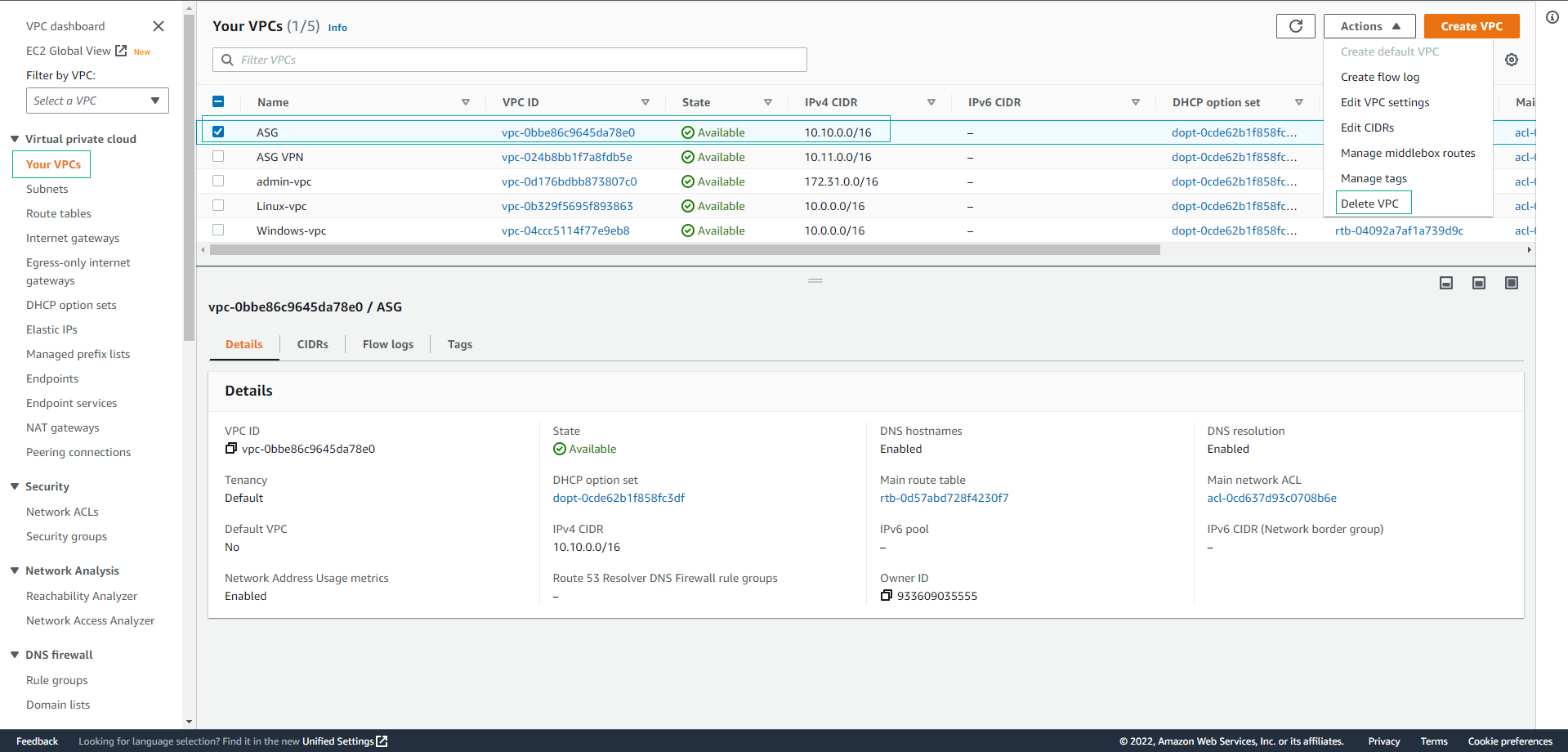The height and width of the screenshot is (752, 1568).
Task: Choose Edit CIDRs from Actions menu
Action: (x=1367, y=128)
